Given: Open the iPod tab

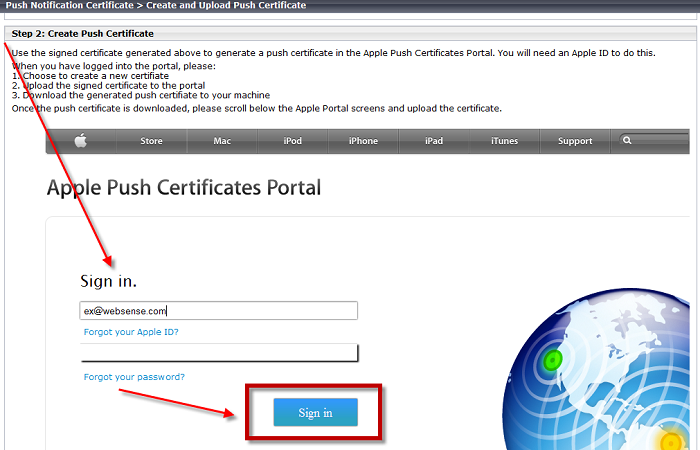Looking at the screenshot, I should tap(292, 141).
